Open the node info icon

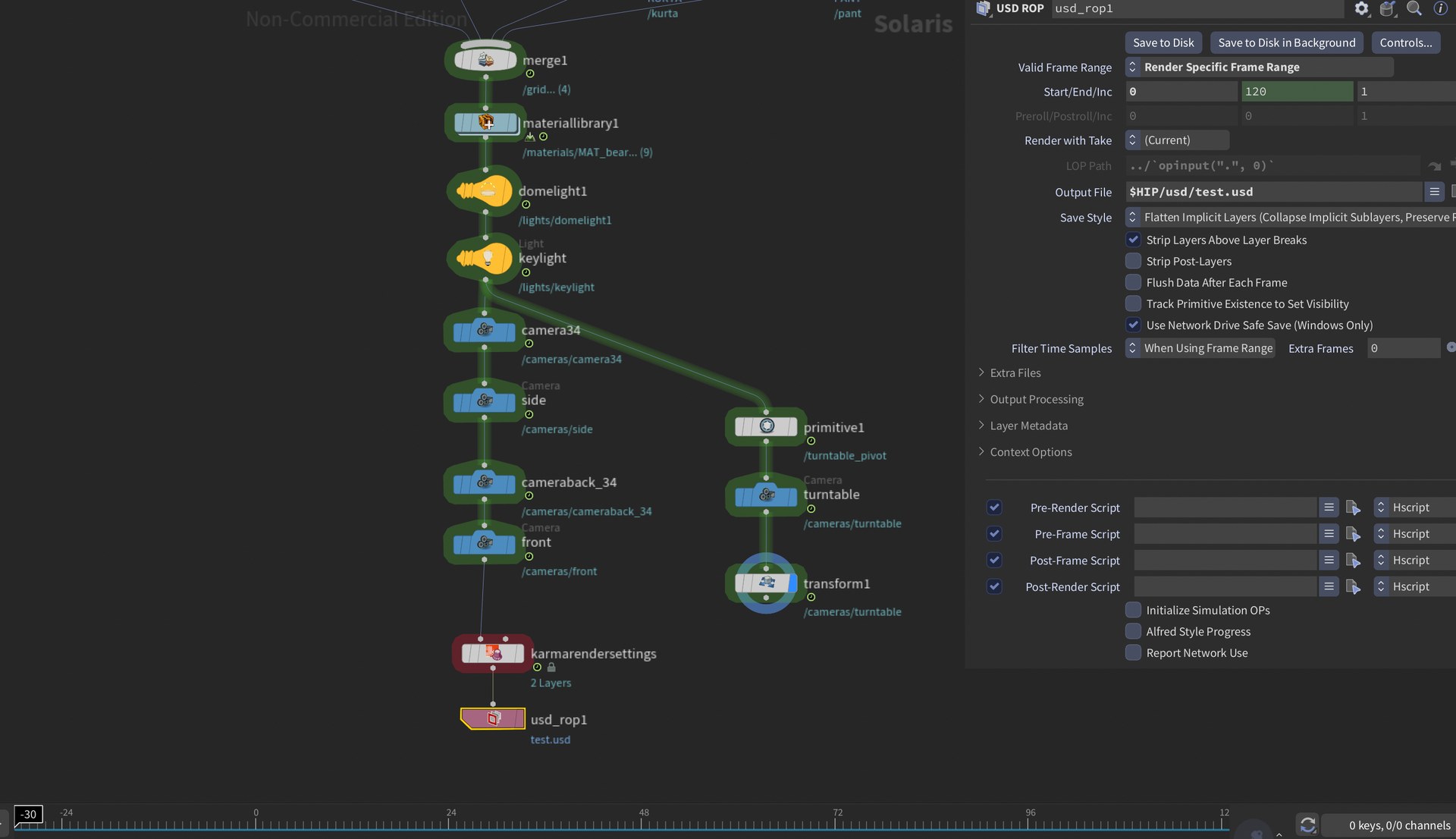pyautogui.click(x=1440, y=8)
